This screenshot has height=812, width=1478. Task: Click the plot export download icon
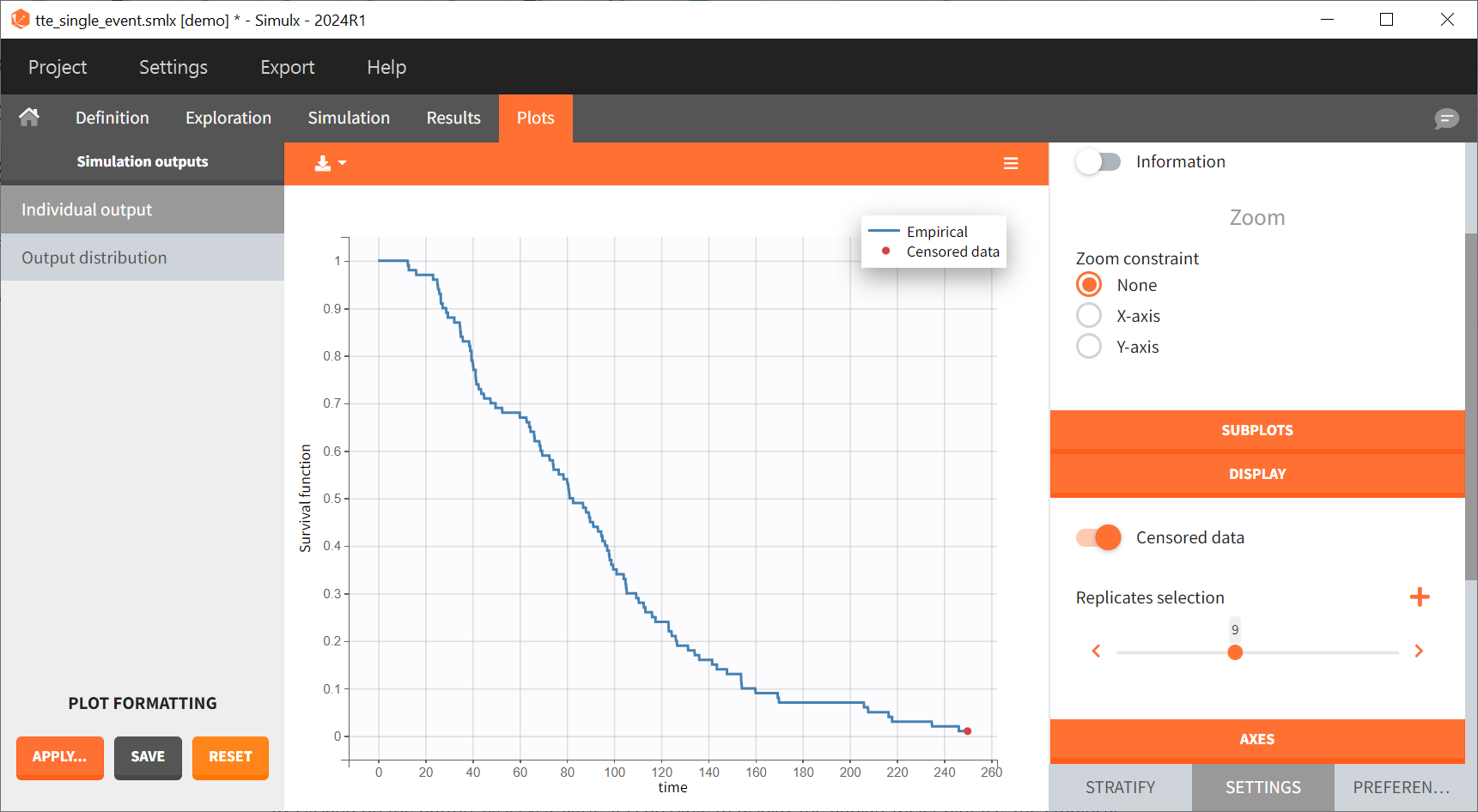click(324, 163)
